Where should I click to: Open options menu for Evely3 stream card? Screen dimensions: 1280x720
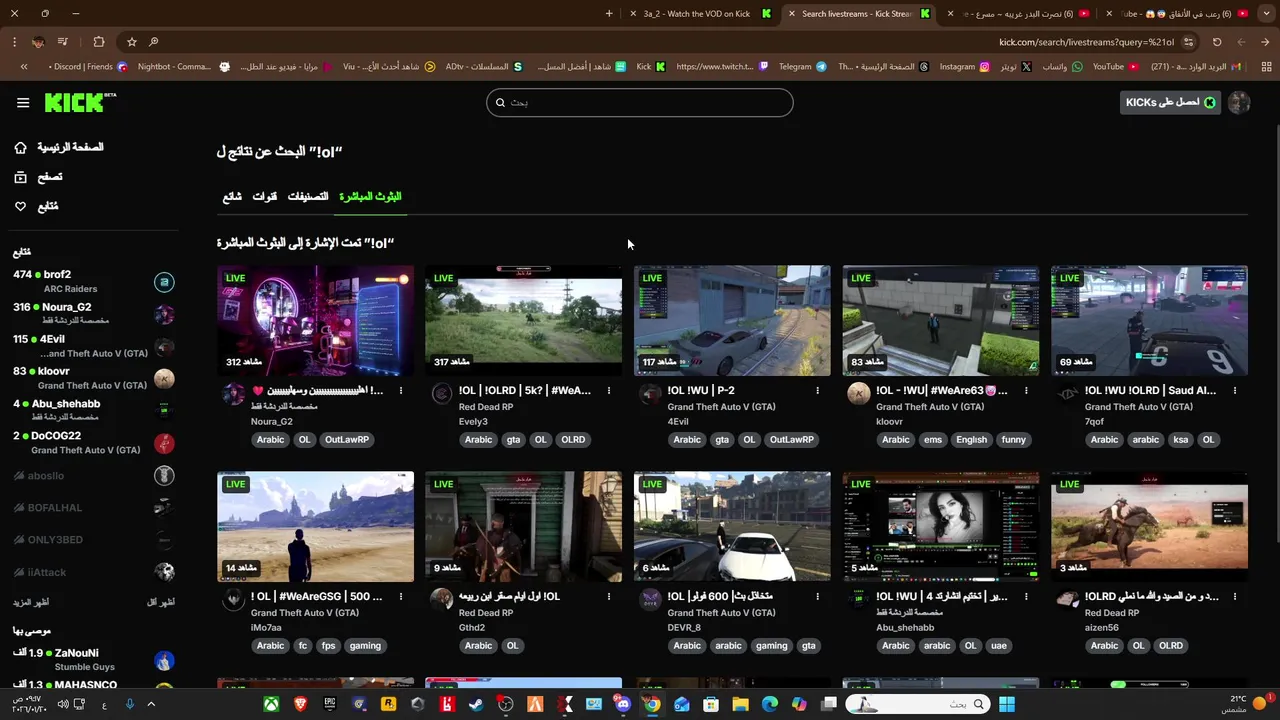[609, 390]
